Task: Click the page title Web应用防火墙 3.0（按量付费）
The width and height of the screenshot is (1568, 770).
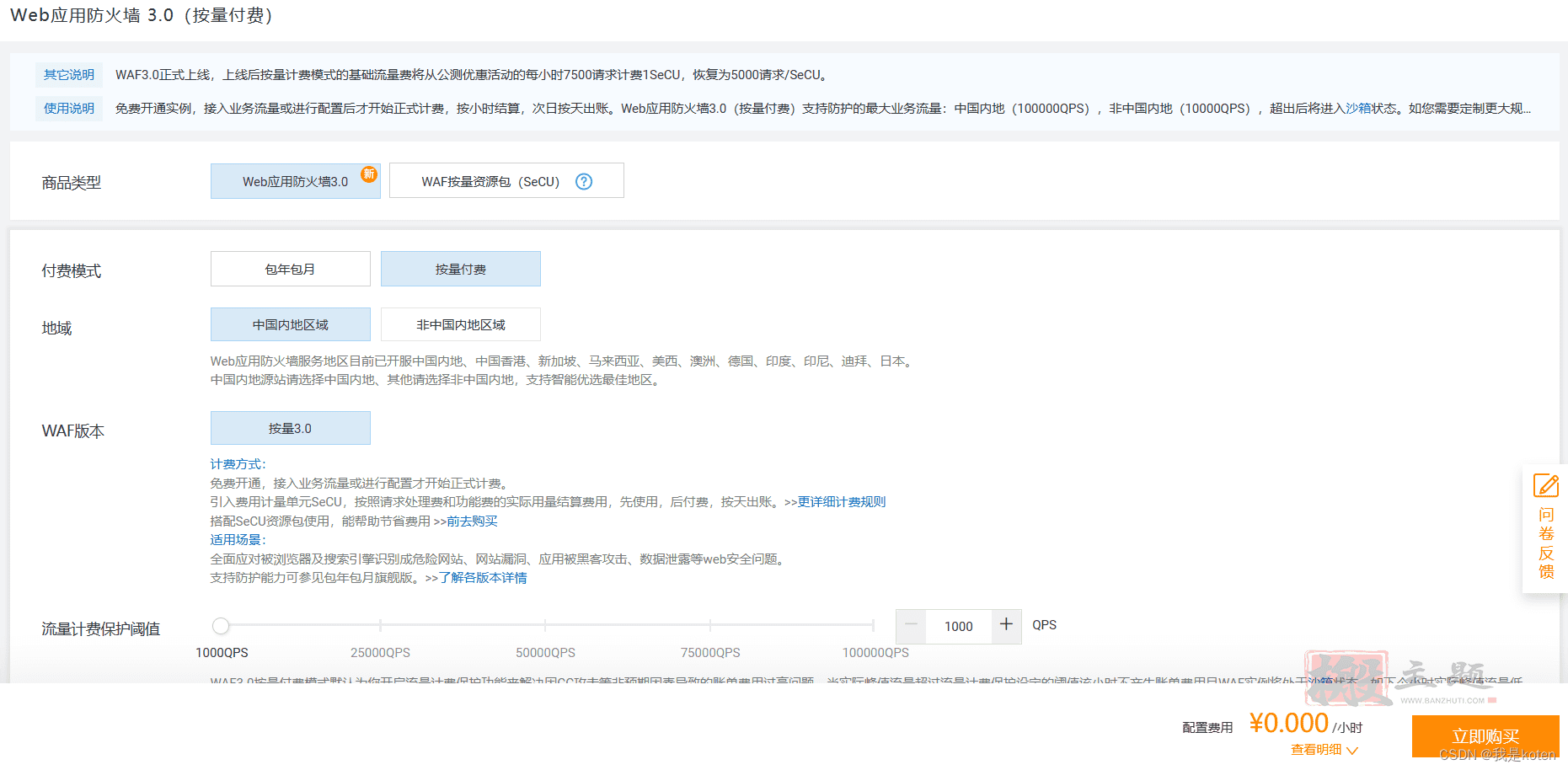Action: [x=142, y=15]
